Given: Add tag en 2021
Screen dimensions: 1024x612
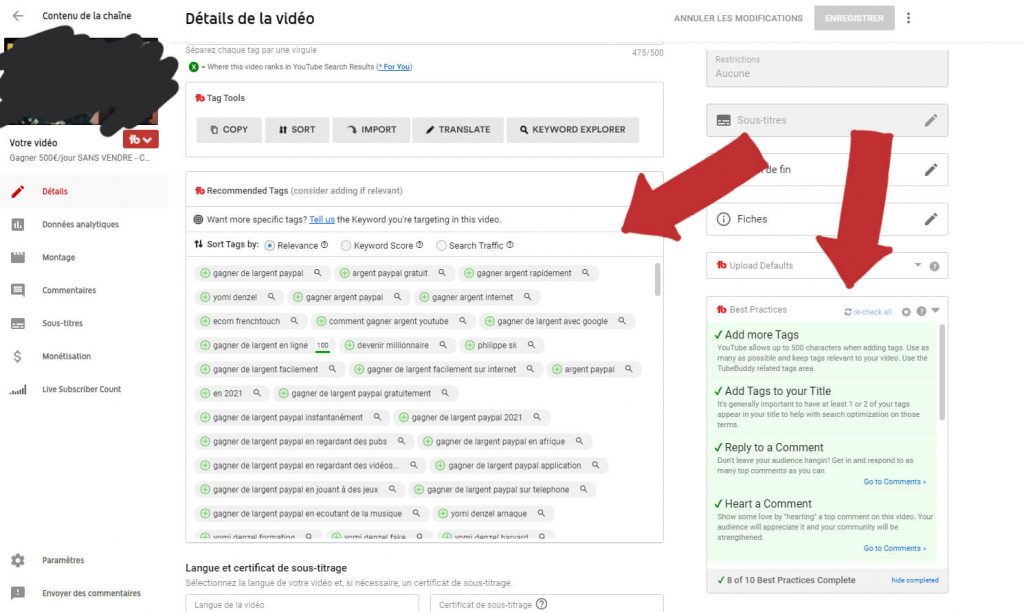Looking at the screenshot, I should pos(205,393).
